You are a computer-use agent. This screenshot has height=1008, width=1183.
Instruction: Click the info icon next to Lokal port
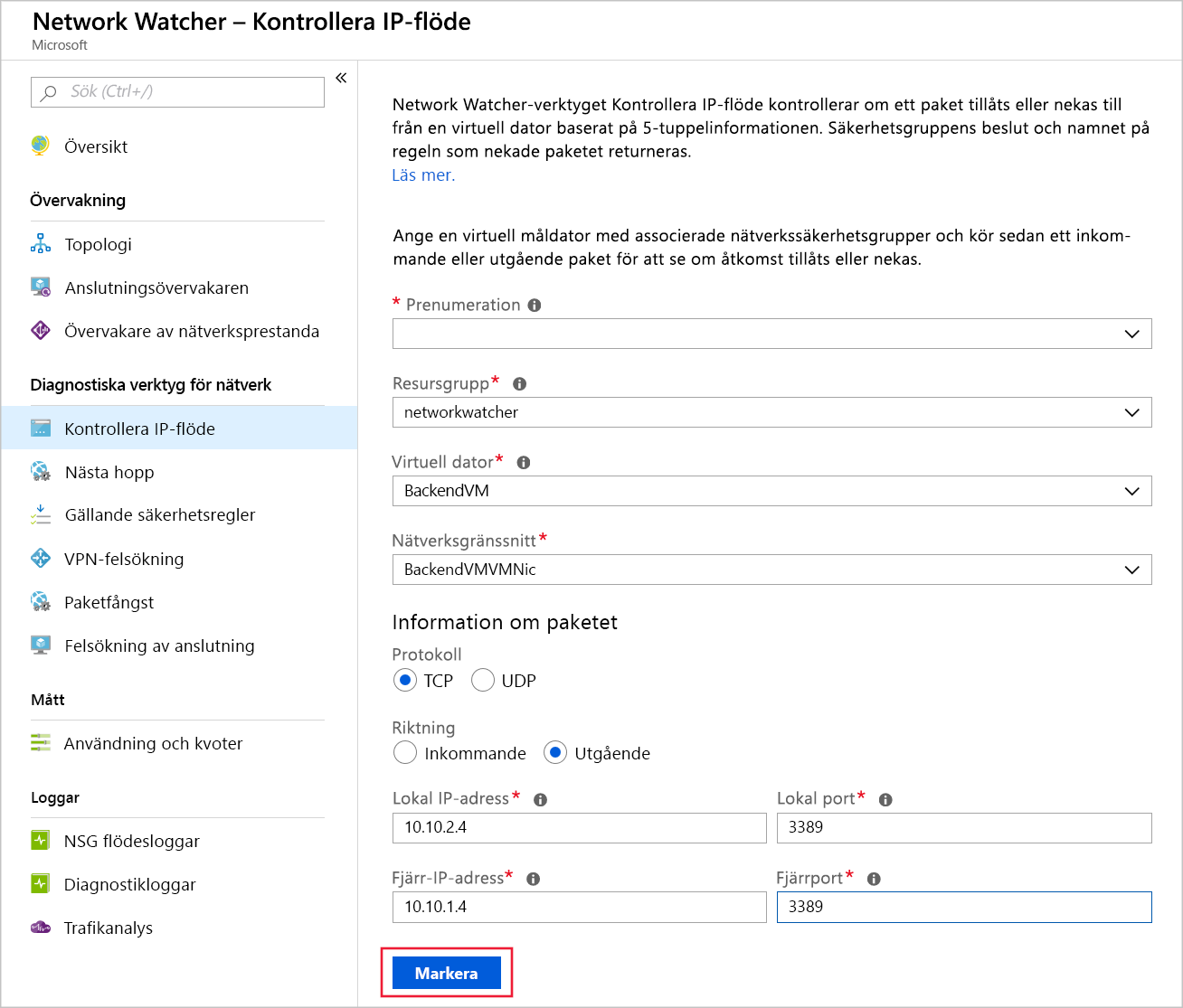coord(886,800)
